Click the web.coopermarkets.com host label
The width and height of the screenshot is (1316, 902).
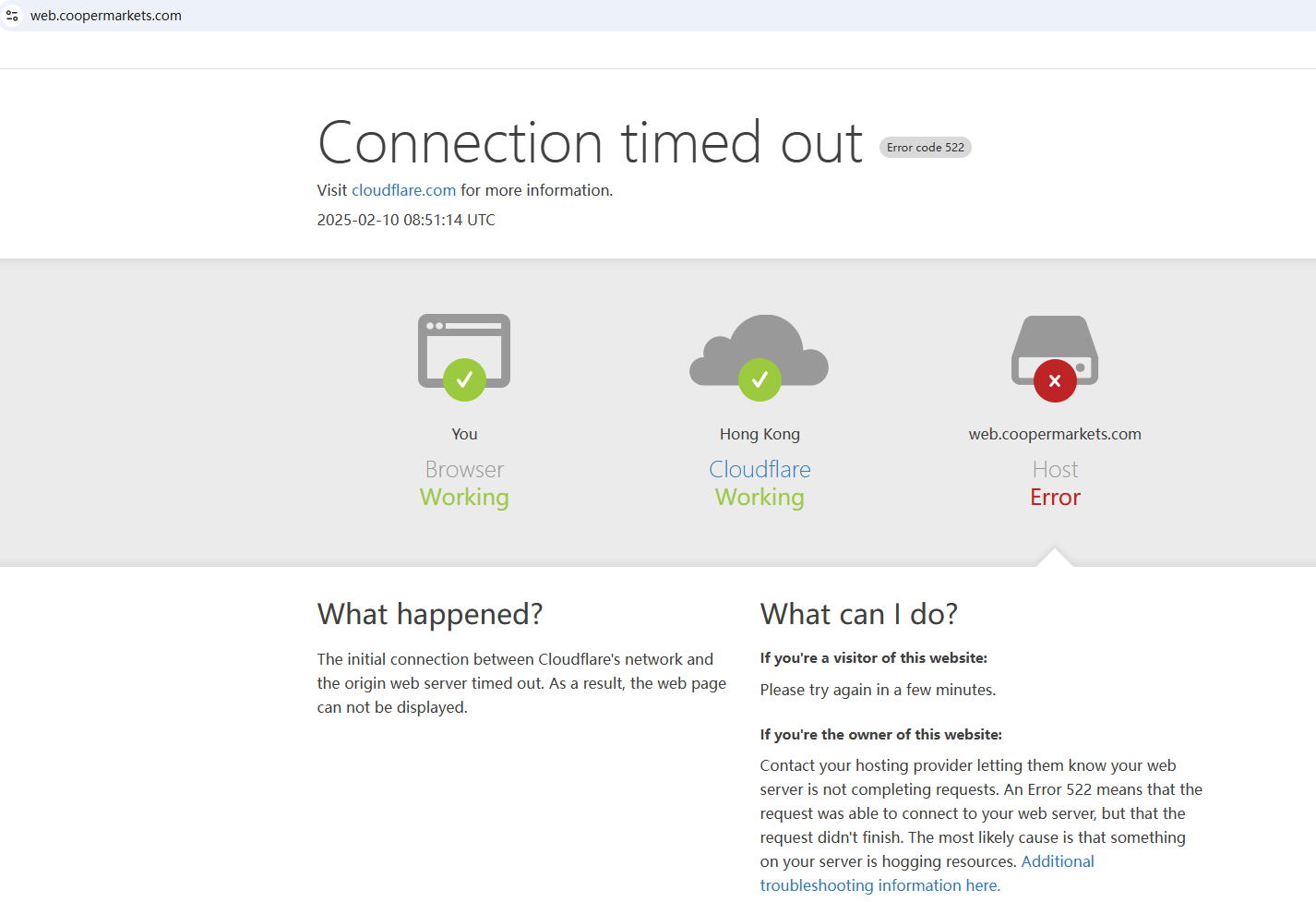[1055, 434]
